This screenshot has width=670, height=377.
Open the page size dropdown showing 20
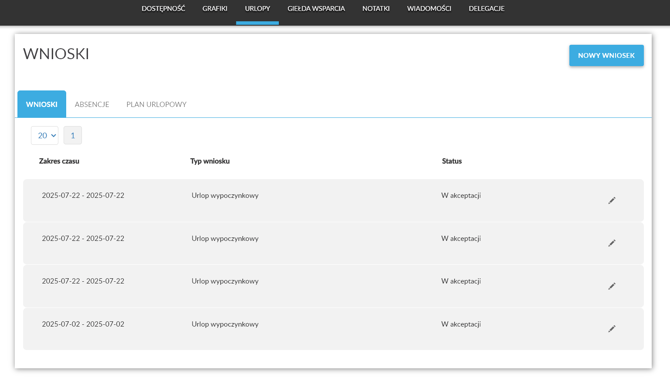(45, 135)
